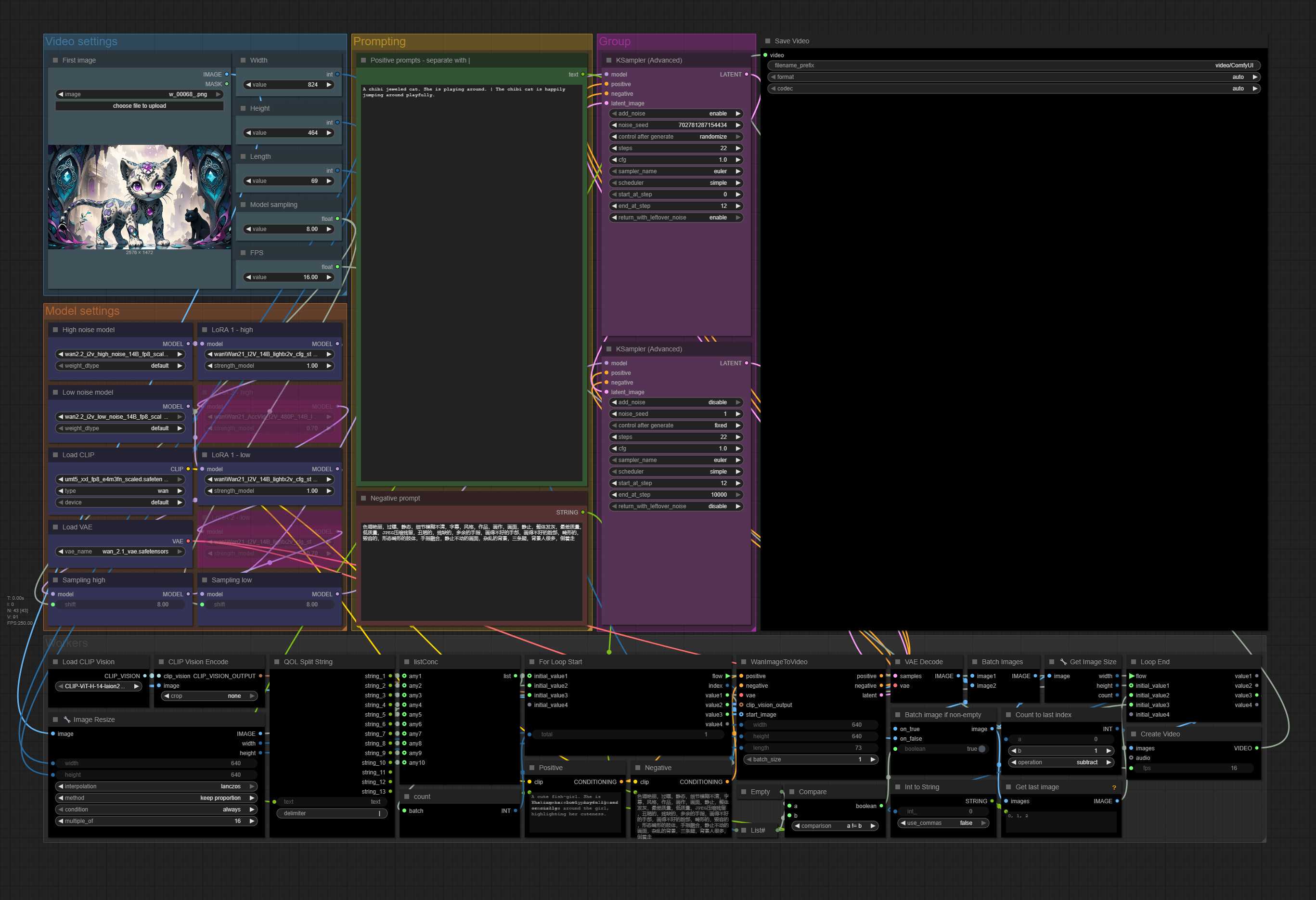This screenshot has height=900, width=1316.
Task: Collapse the Save Video node via its title dot
Action: [768, 41]
